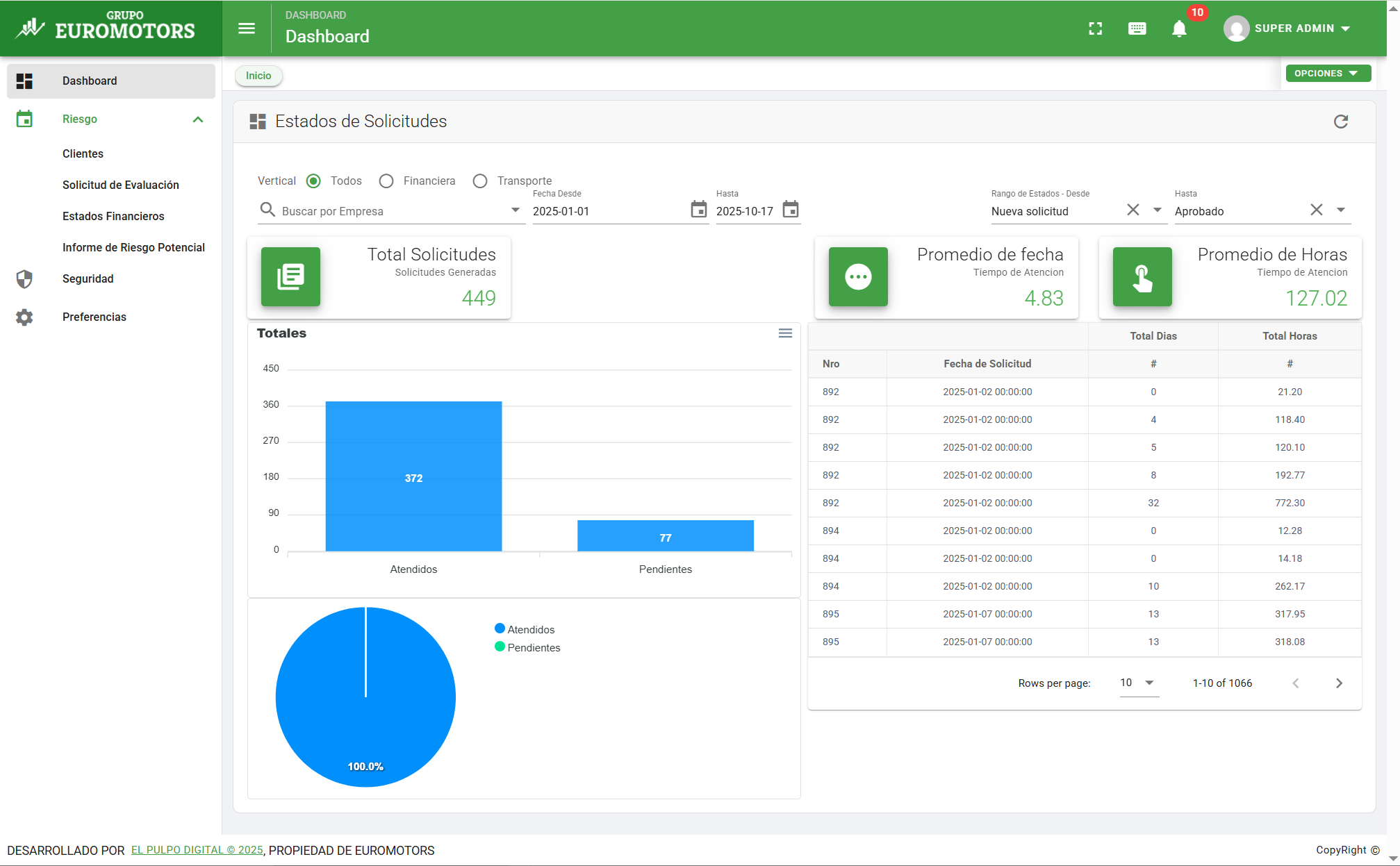Open Solicitud de Evaluación menu item
This screenshot has height=866, width=1400.
click(121, 185)
